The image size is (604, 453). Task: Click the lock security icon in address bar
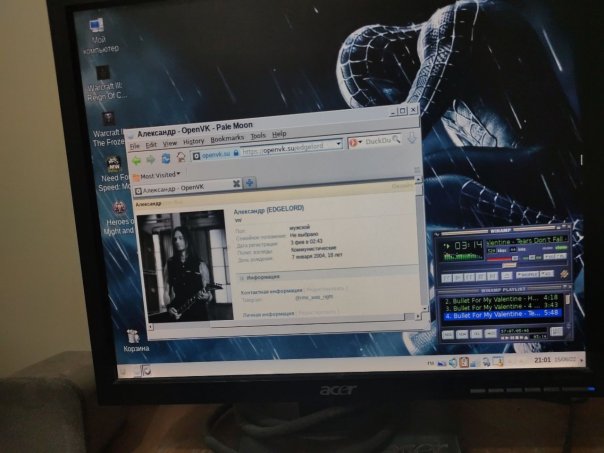pyautogui.click(x=236, y=153)
